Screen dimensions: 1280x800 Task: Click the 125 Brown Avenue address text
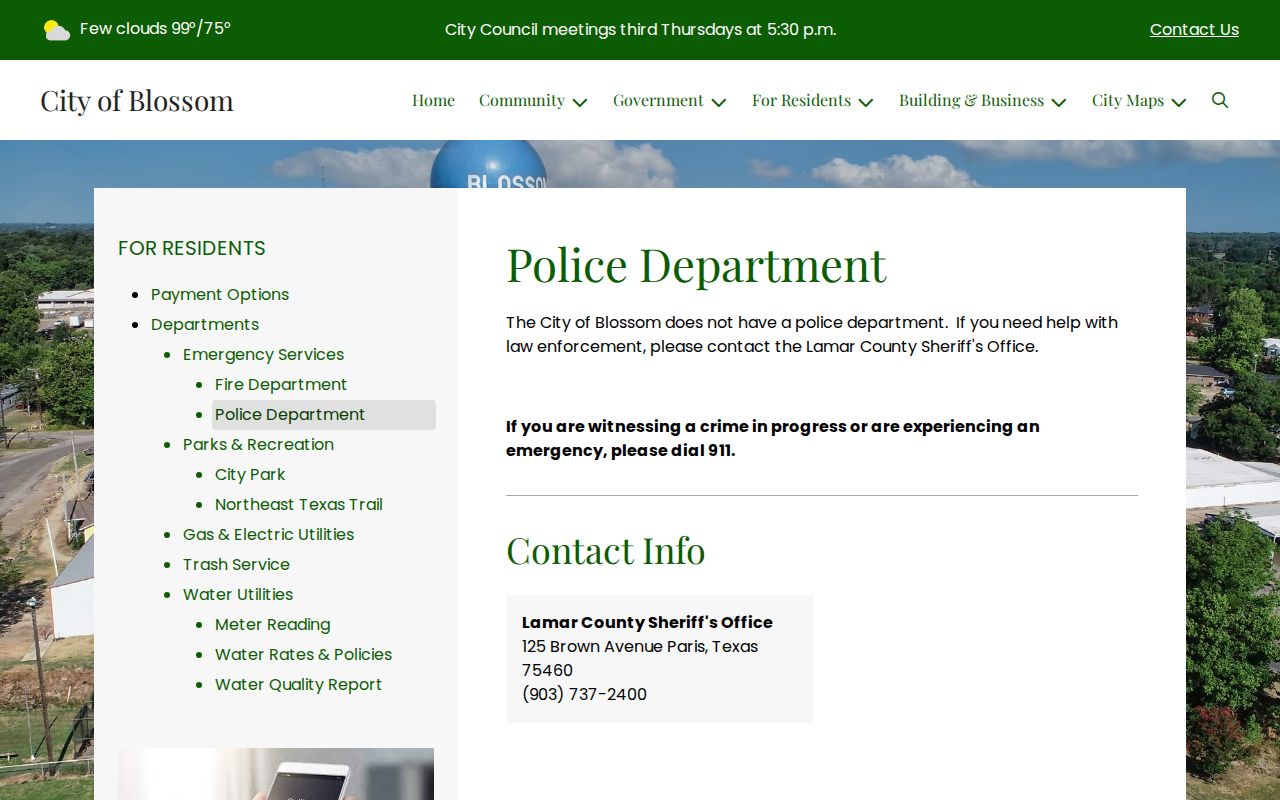click(x=640, y=658)
